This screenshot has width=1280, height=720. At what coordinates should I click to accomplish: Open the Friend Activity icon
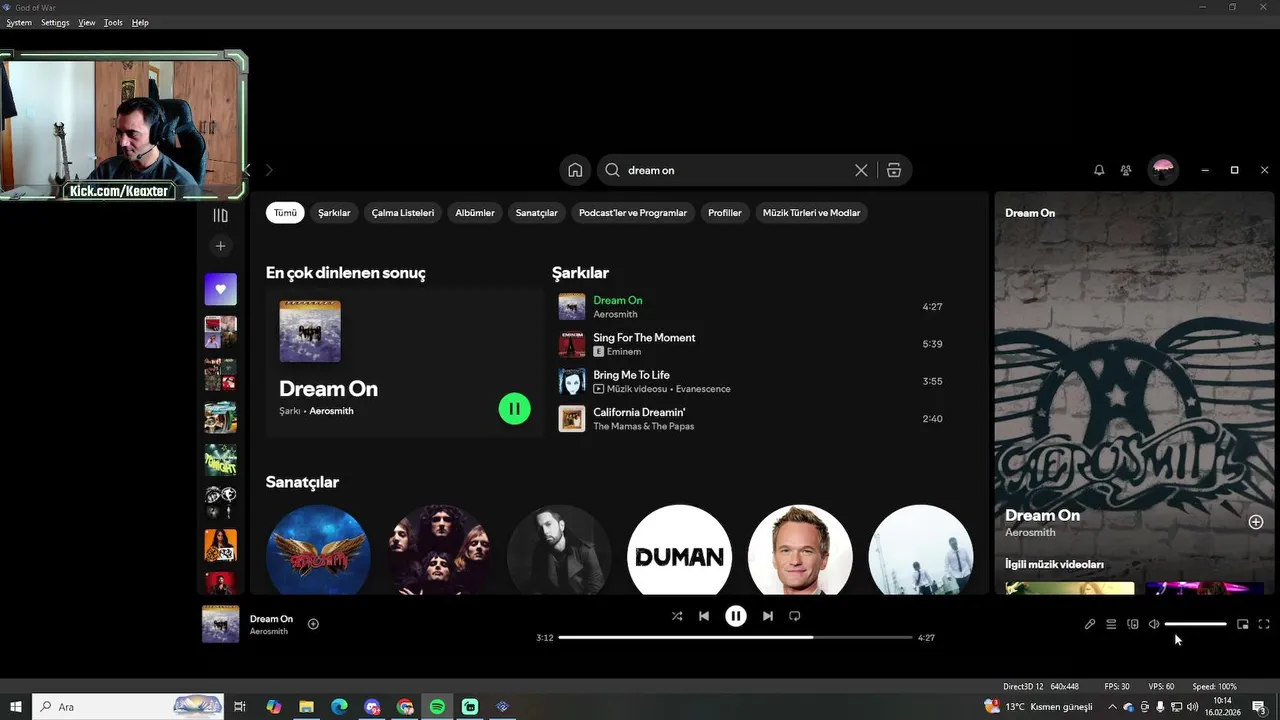coord(1126,170)
